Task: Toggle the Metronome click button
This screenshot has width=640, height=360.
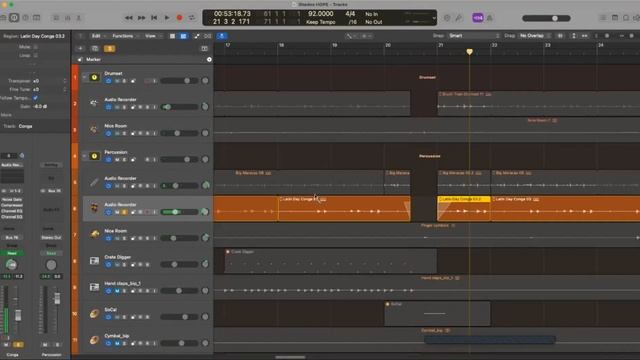Action: (489, 18)
